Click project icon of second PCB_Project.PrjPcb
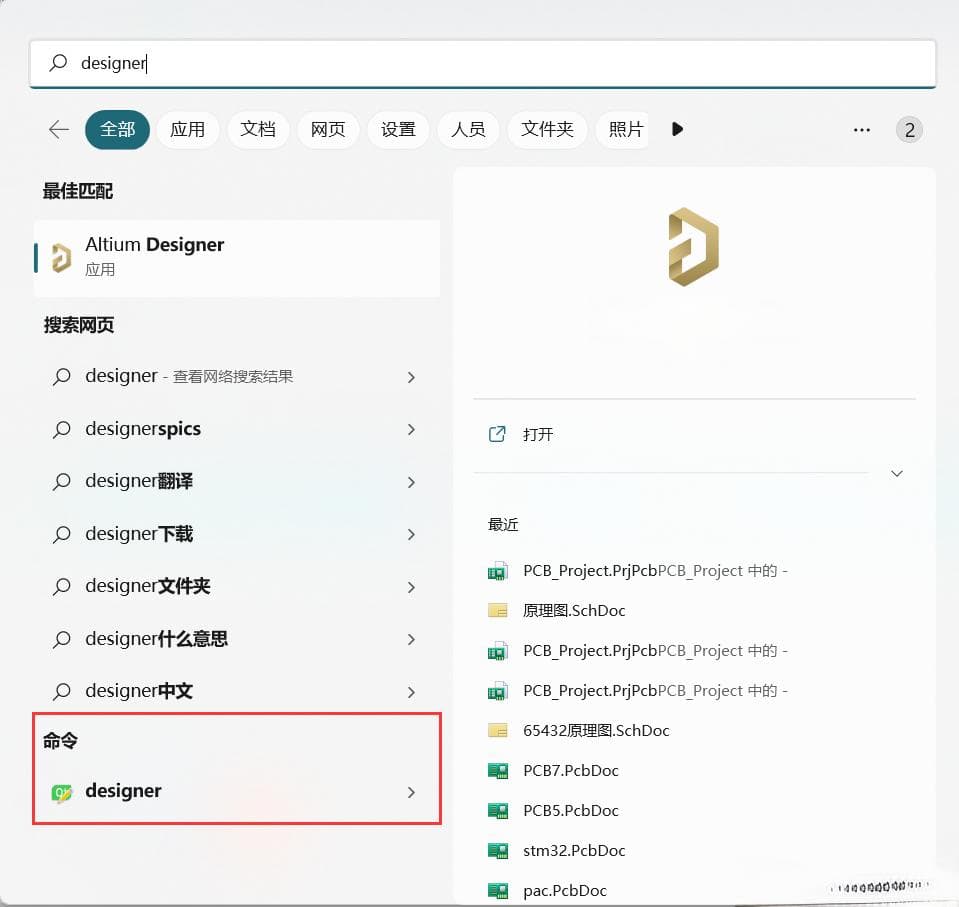This screenshot has height=907, width=959. [x=498, y=651]
